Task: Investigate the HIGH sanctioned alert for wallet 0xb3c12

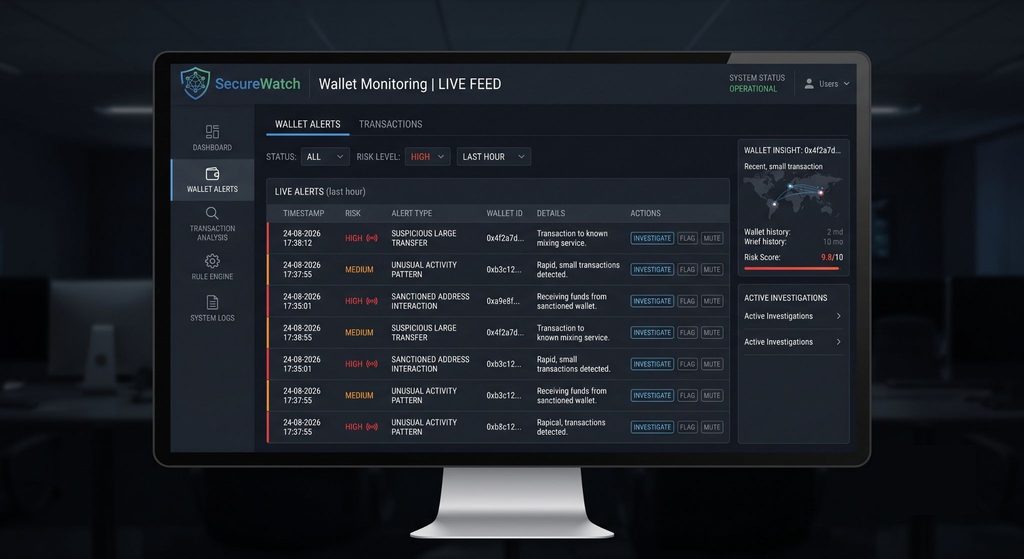Action: coord(652,364)
